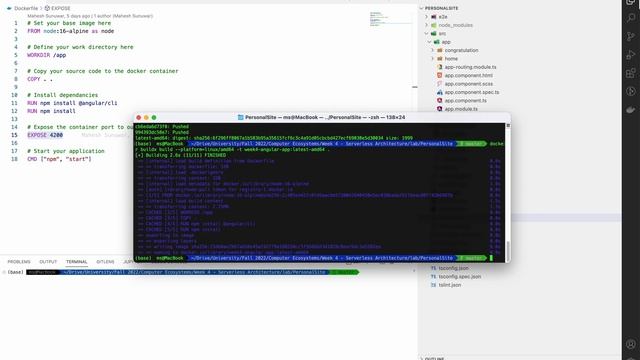Open the Accounts icon in activity bar
Viewport: 640px width, 360px height.
[631, 344]
